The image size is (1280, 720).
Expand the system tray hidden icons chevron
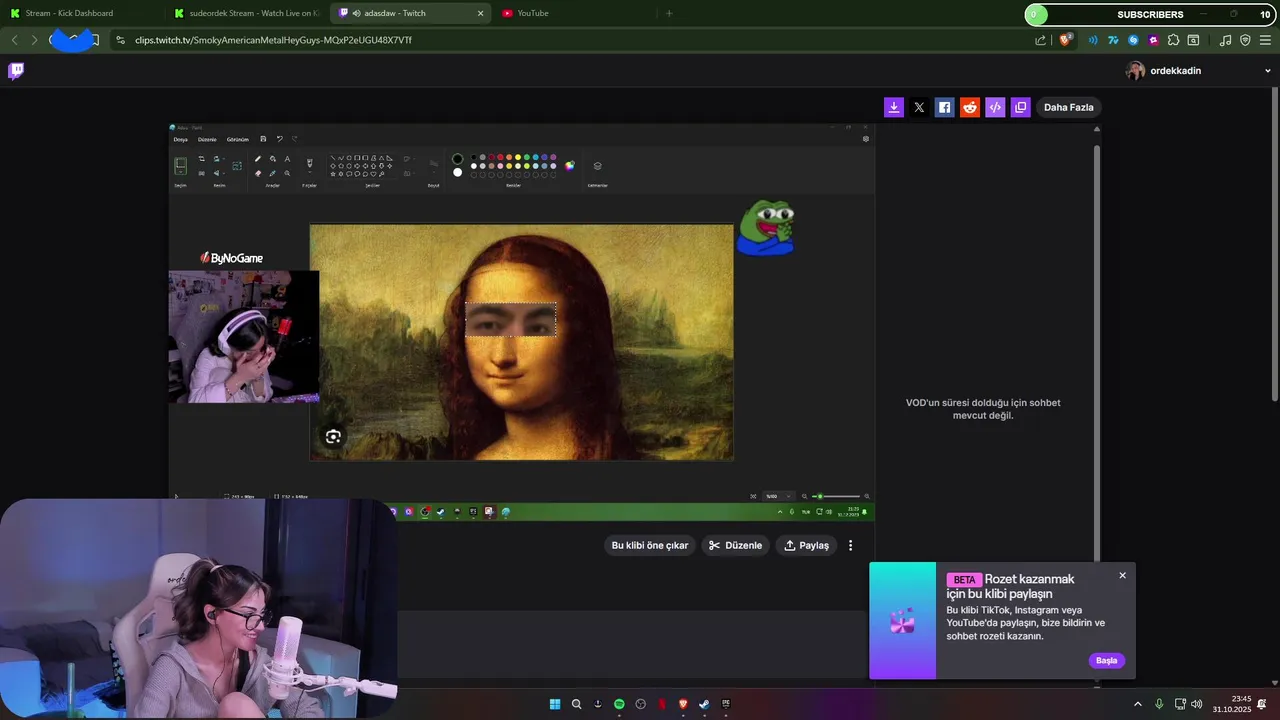click(1137, 704)
